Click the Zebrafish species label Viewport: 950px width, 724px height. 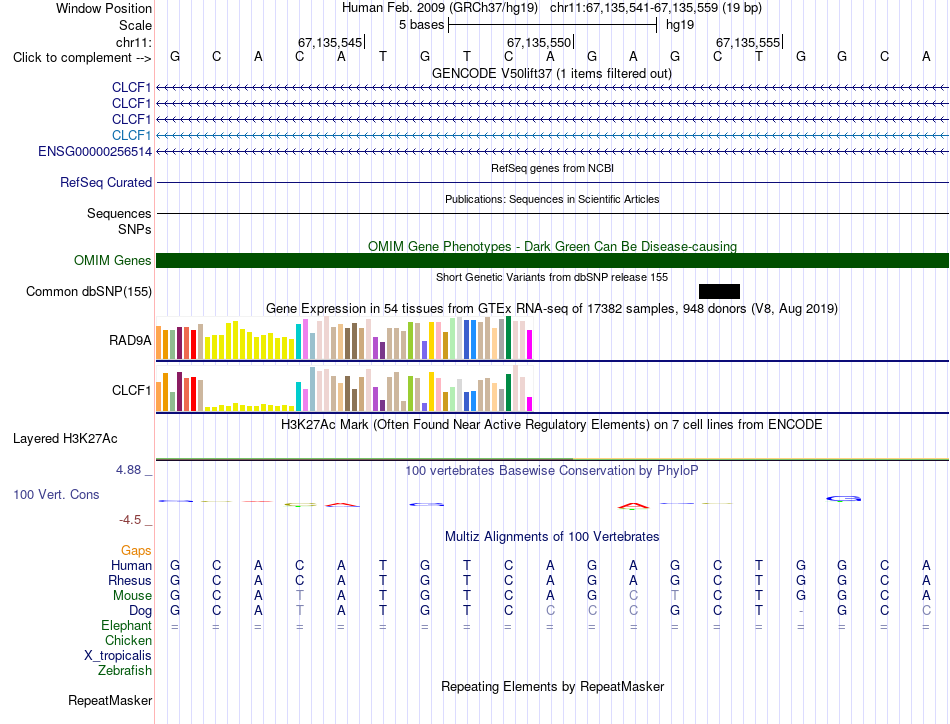tap(125, 671)
